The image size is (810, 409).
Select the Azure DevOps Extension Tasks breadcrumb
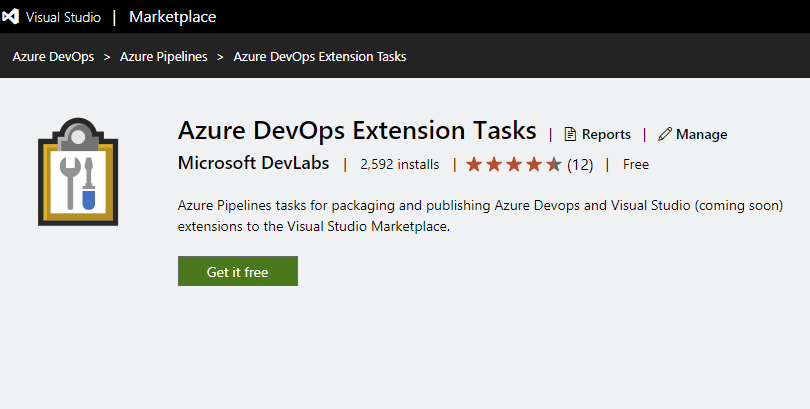(319, 57)
